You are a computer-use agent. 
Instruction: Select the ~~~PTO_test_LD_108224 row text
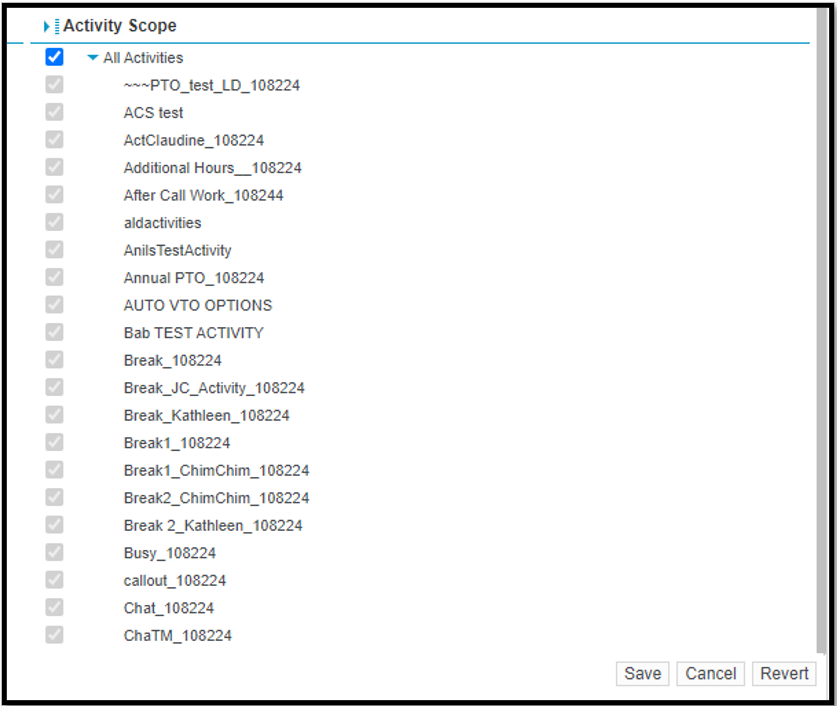coord(212,85)
